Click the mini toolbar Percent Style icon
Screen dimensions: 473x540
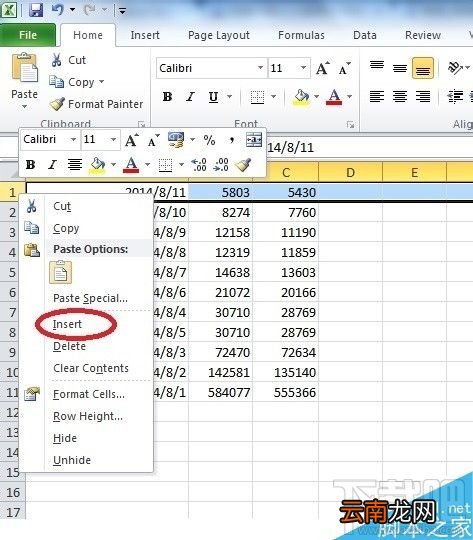pos(209,140)
